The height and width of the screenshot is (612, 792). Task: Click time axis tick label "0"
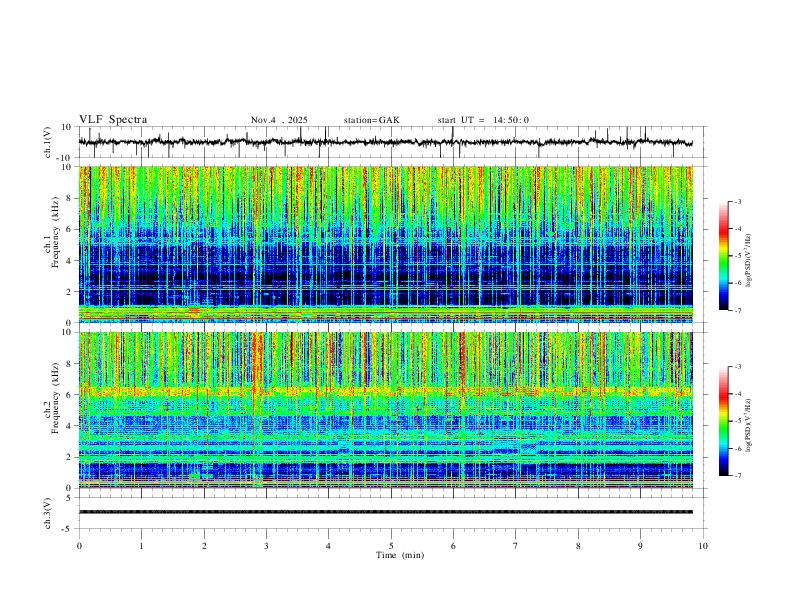(79, 546)
